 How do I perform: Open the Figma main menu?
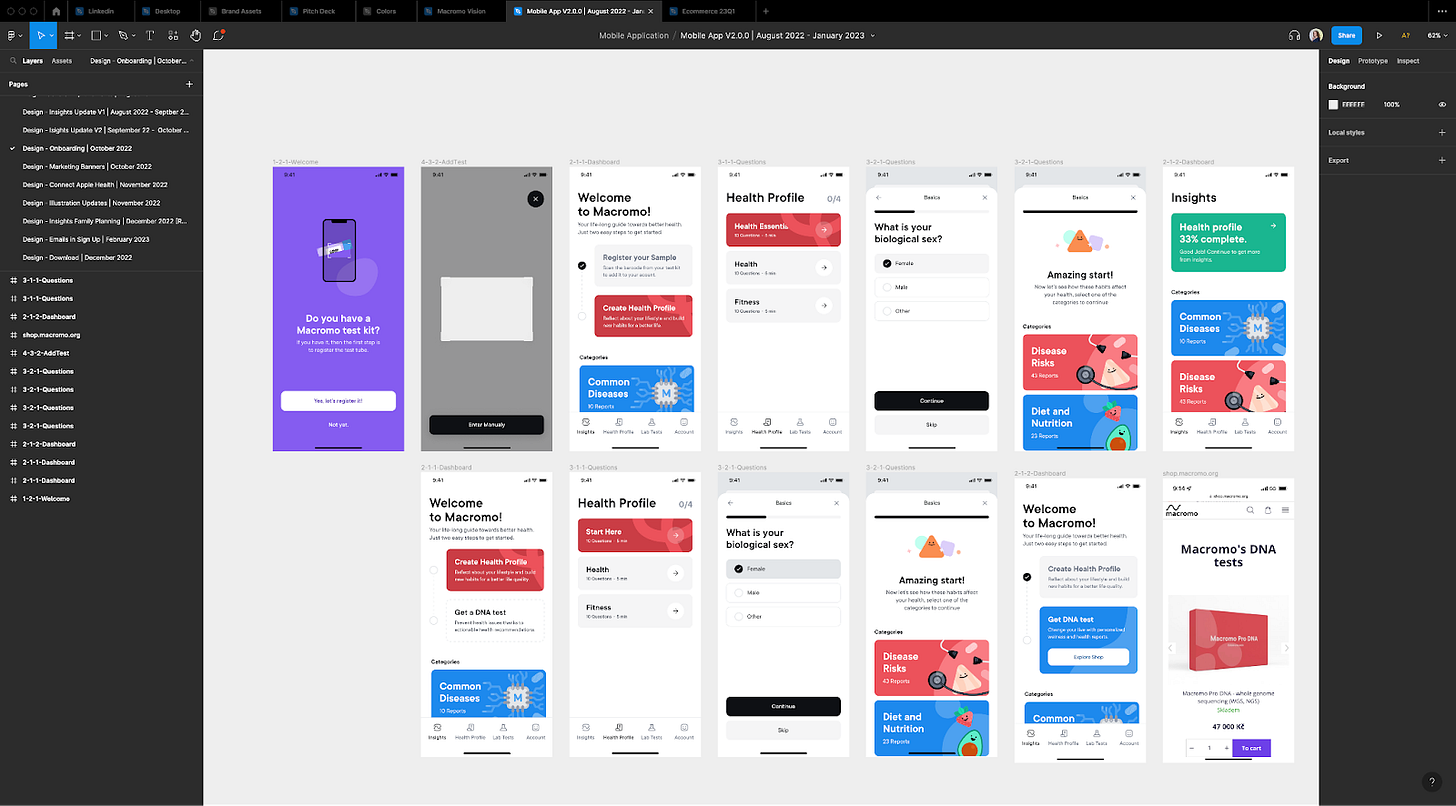(11, 35)
